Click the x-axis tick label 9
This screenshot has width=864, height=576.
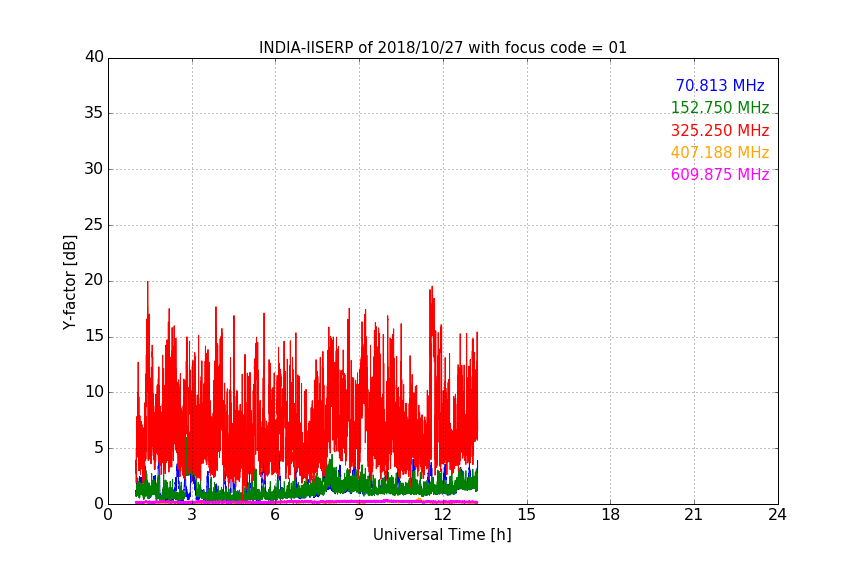tap(359, 515)
